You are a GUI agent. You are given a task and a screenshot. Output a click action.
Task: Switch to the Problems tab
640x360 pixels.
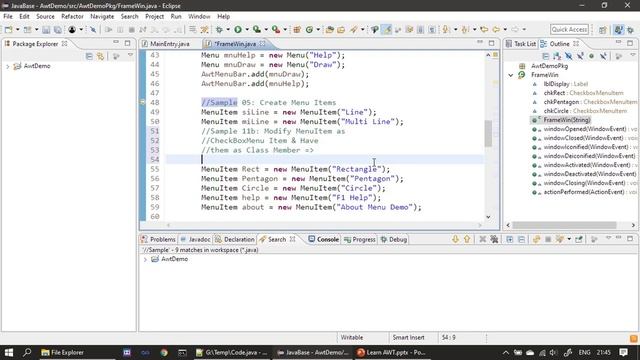coord(158,239)
